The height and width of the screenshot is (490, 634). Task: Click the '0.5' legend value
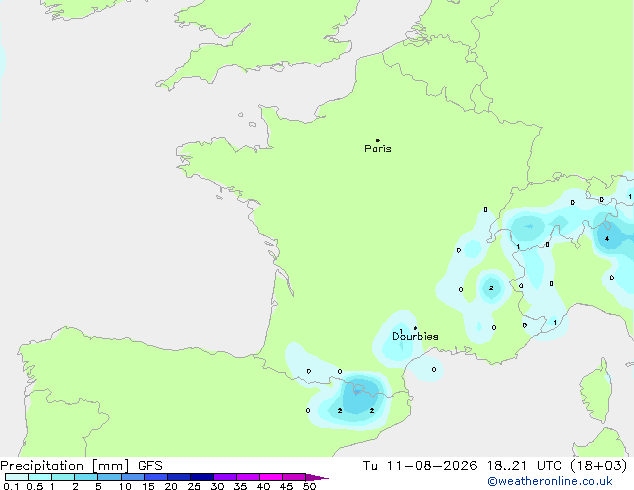(x=35, y=486)
